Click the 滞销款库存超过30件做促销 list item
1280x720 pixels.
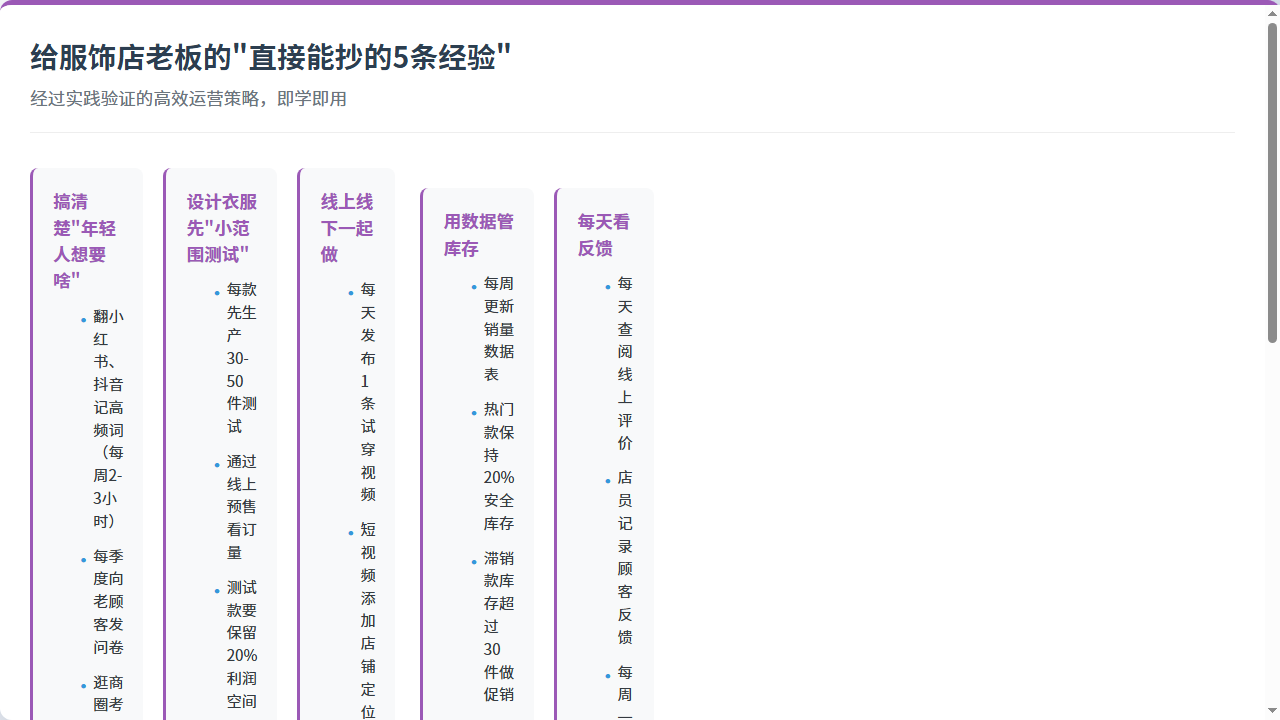coord(498,626)
